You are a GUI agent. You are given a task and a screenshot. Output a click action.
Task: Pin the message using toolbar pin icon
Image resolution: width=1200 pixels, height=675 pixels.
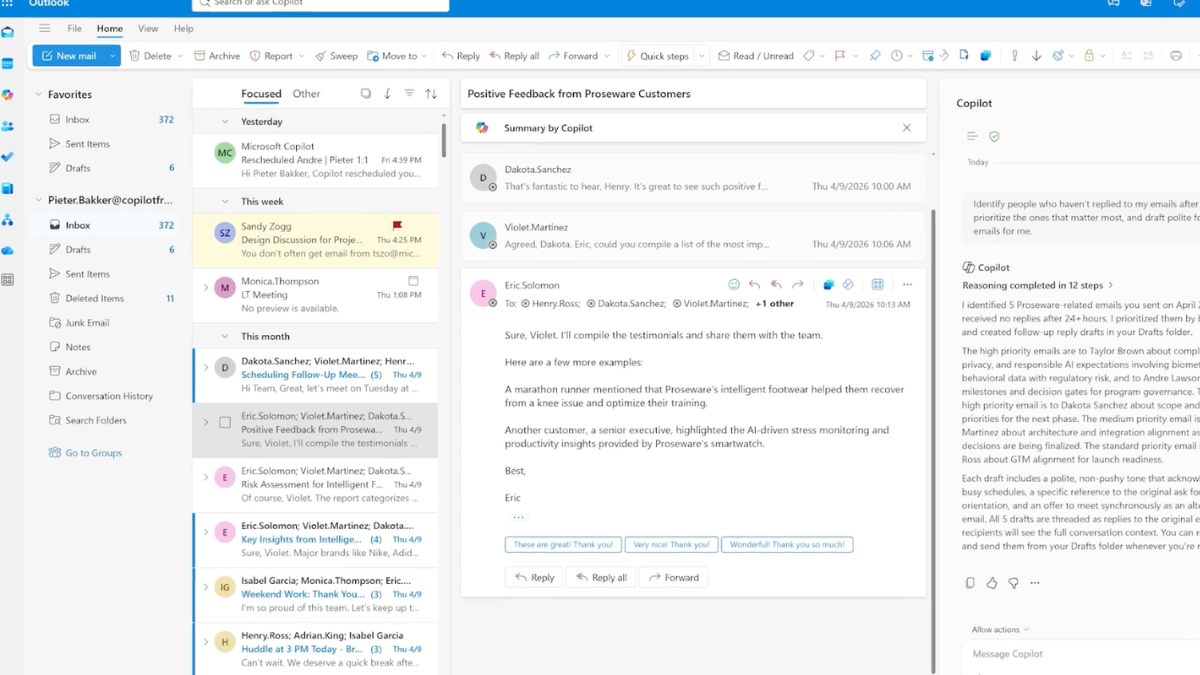(x=875, y=56)
